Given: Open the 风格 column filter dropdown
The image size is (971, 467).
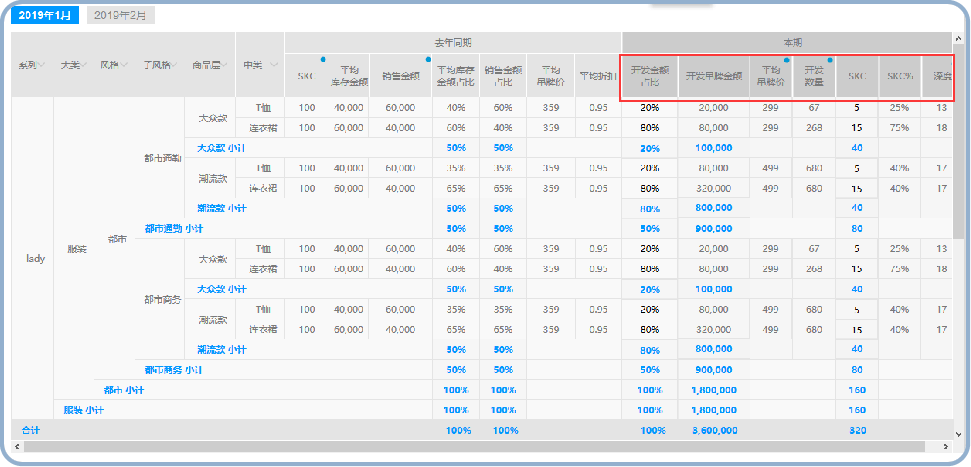Looking at the screenshot, I should point(124,64).
